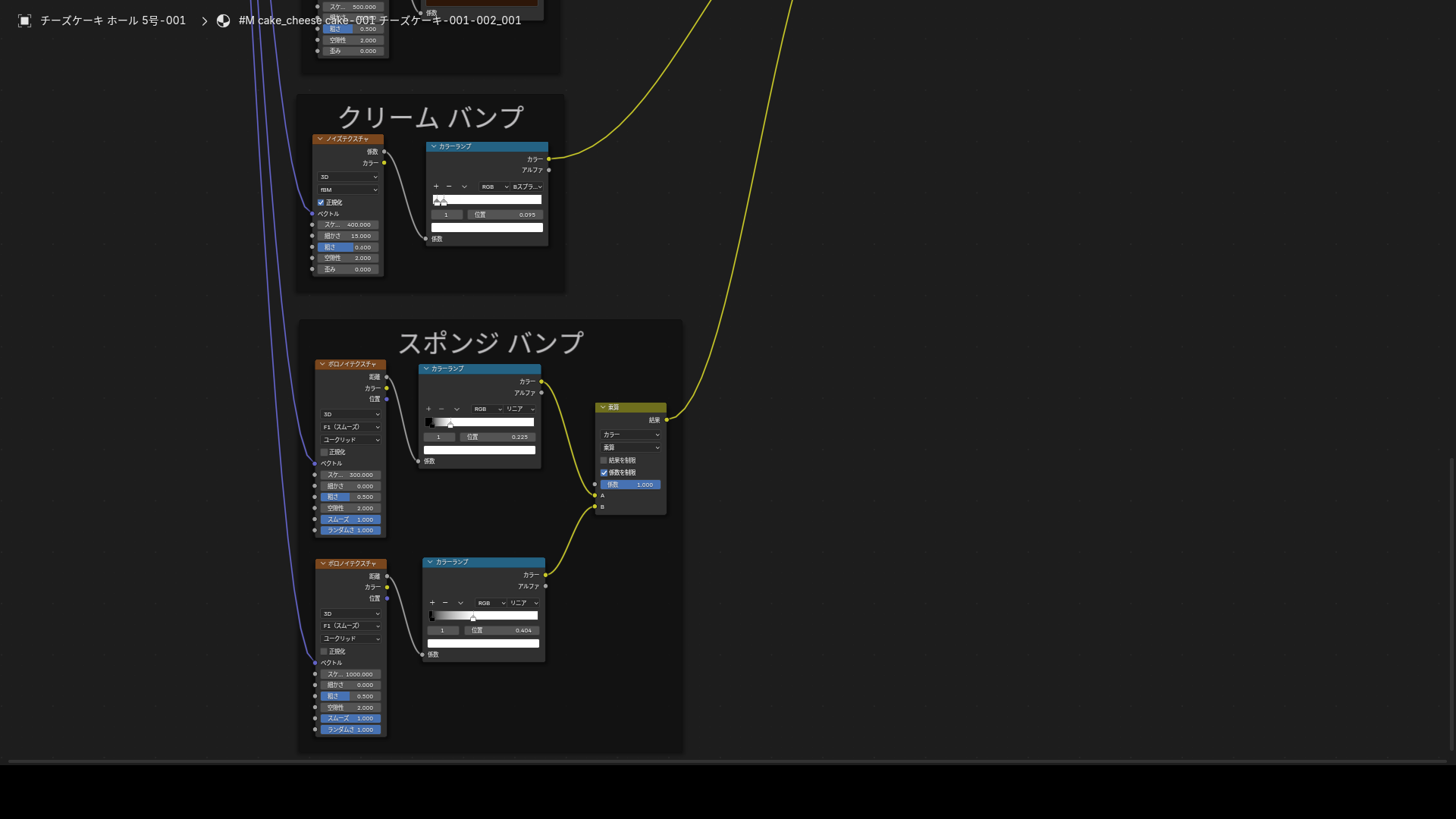Click the アルファ output socket of the 0.225 color ramp

click(541, 393)
